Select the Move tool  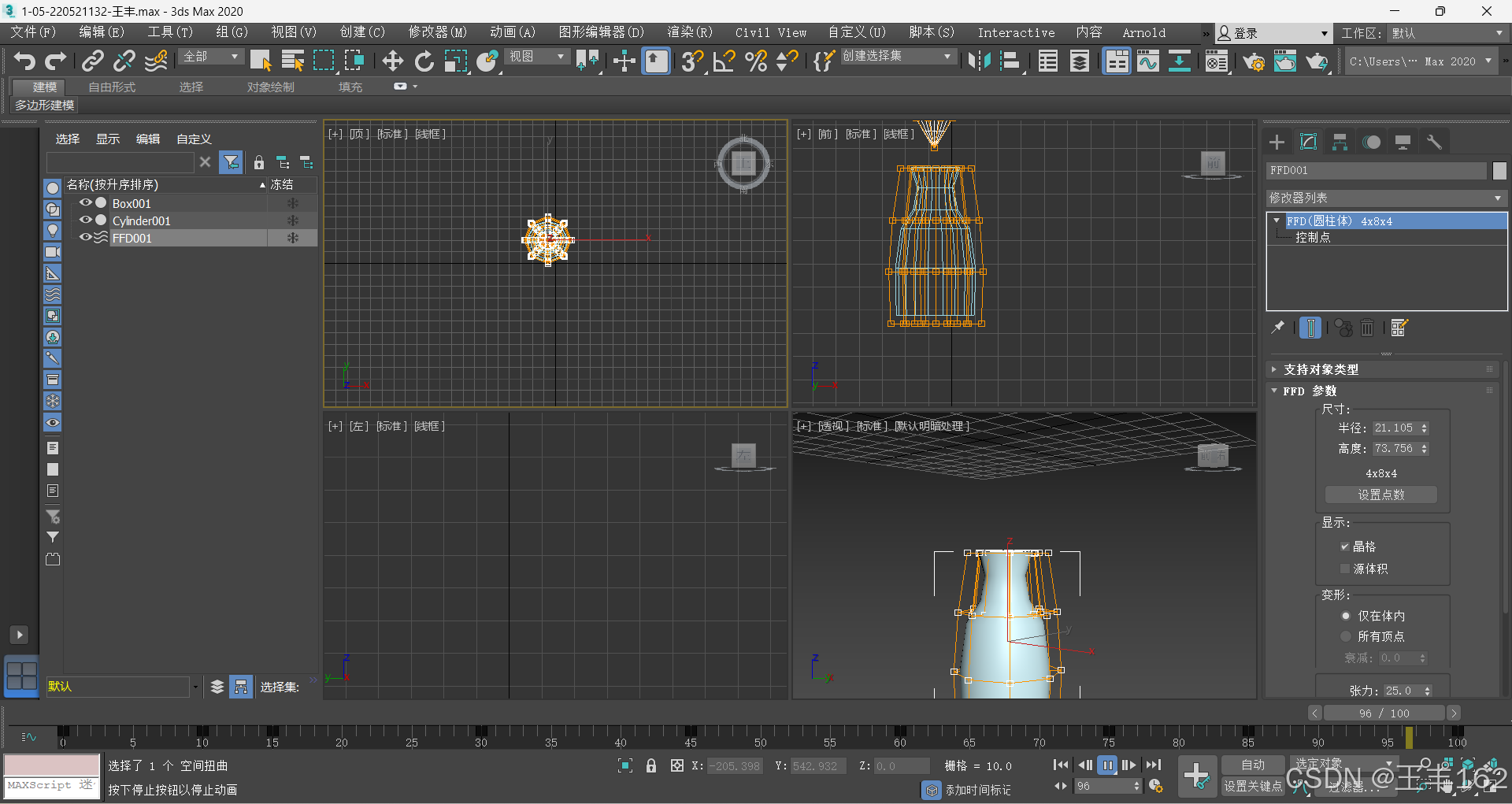point(392,61)
